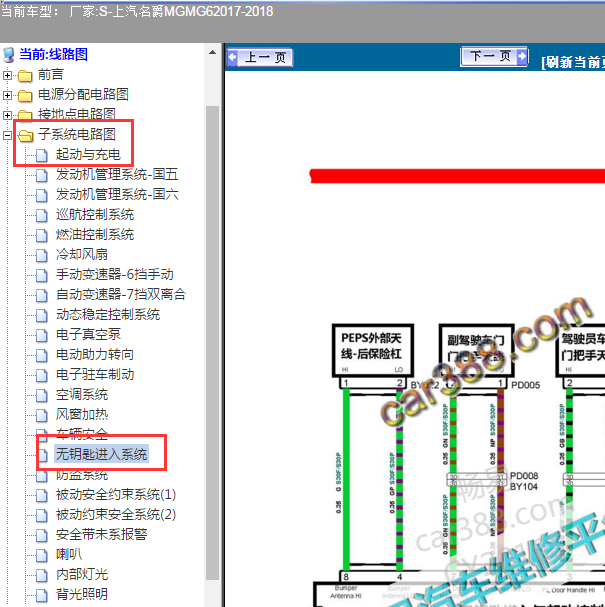Open the 冷却风扇 page icon
This screenshot has width=605, height=607.
41,255
